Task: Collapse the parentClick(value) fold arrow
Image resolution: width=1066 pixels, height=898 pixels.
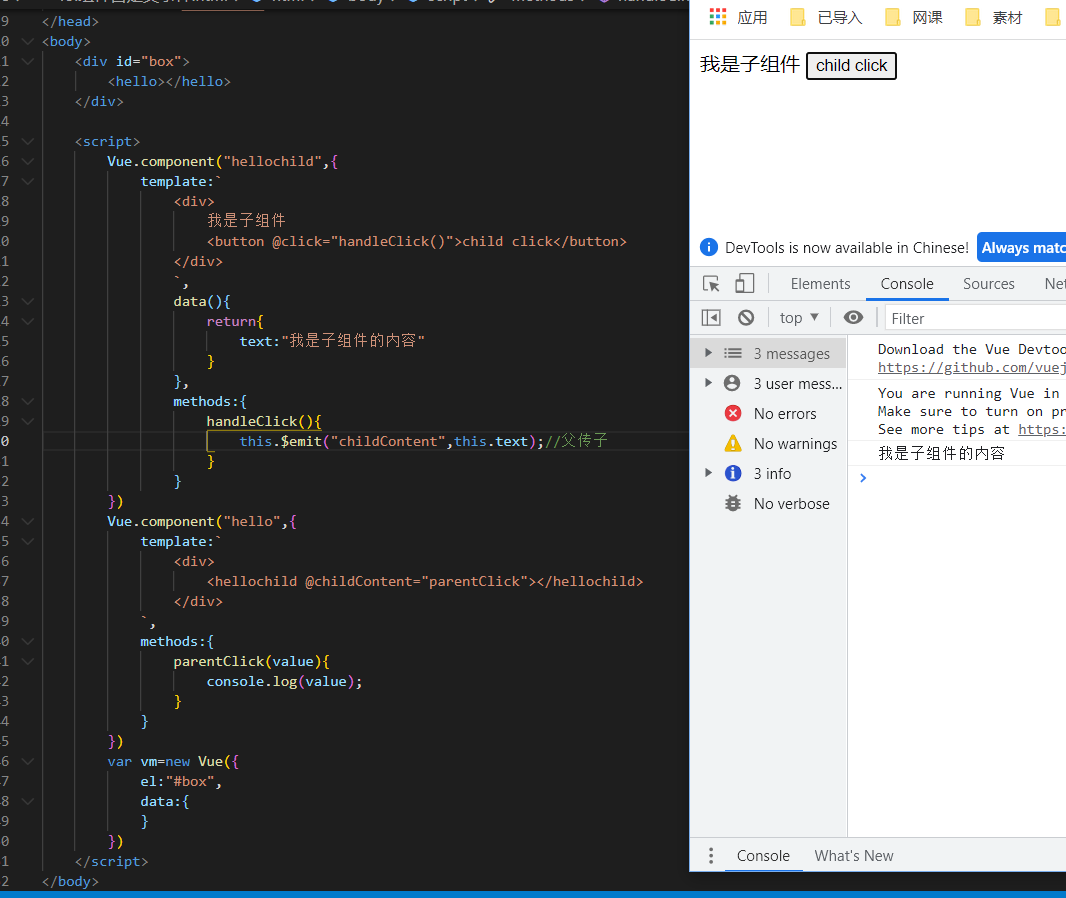Action: [28, 661]
